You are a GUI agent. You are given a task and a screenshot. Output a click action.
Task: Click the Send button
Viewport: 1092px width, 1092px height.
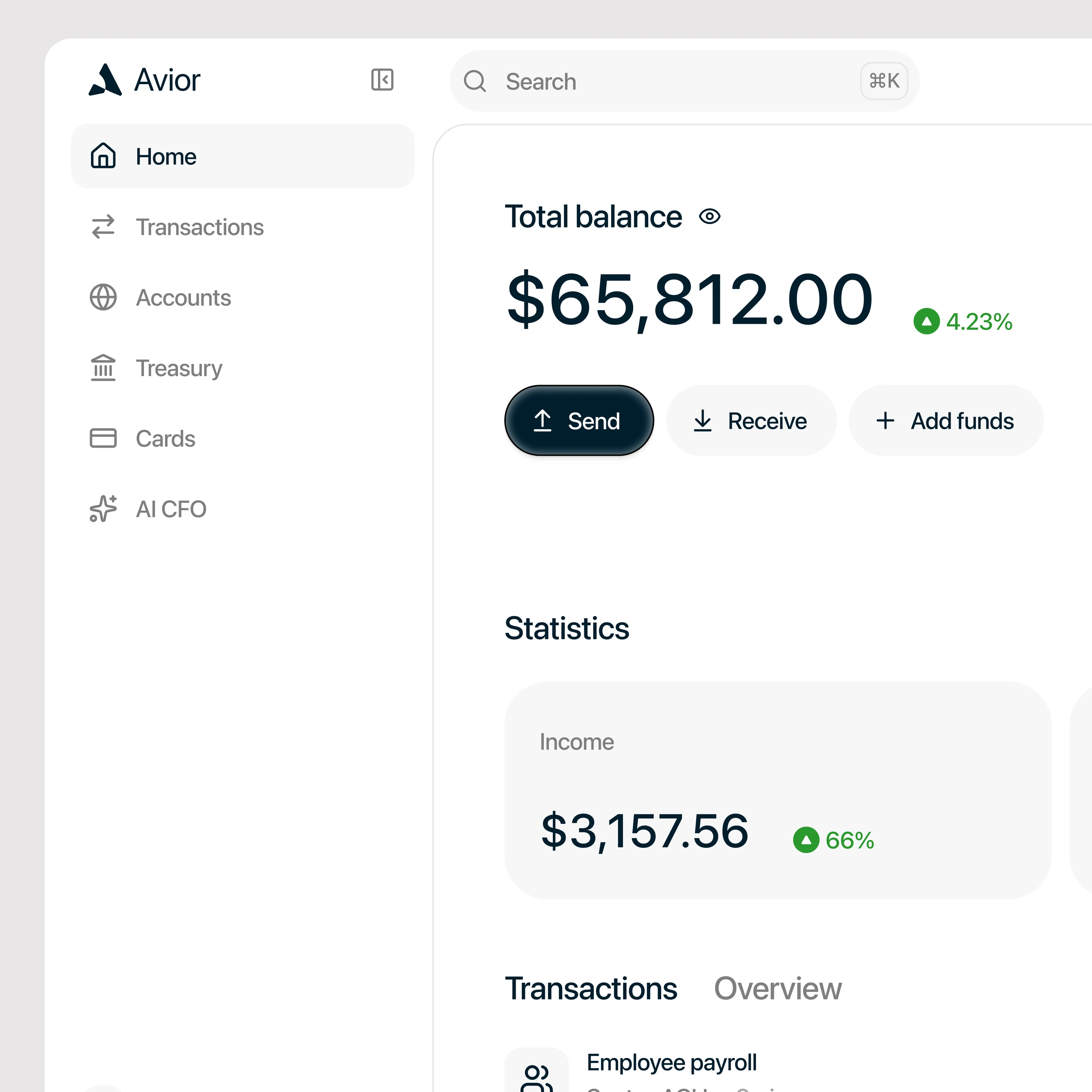pos(579,420)
